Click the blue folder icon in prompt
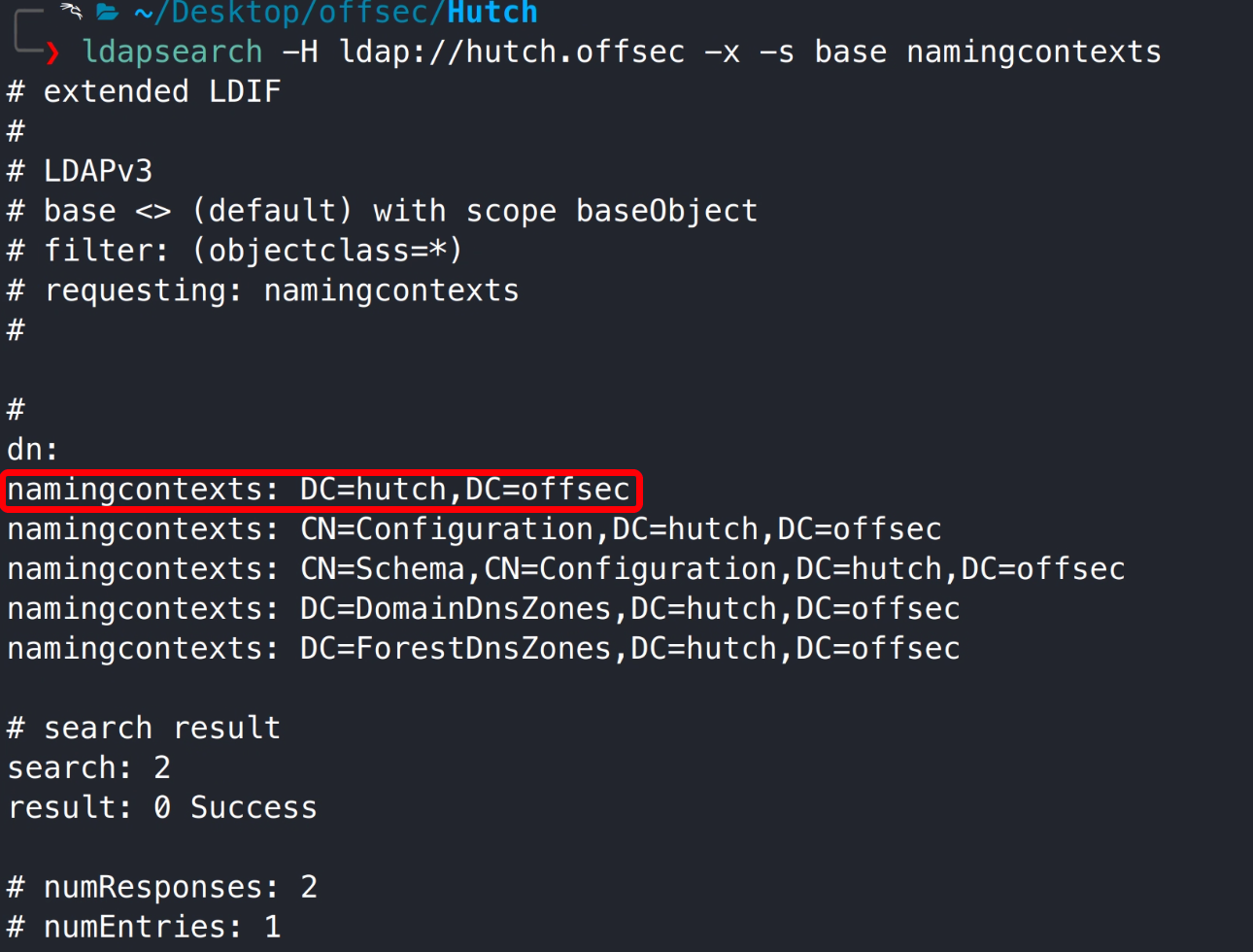The image size is (1253, 952). pos(107,12)
